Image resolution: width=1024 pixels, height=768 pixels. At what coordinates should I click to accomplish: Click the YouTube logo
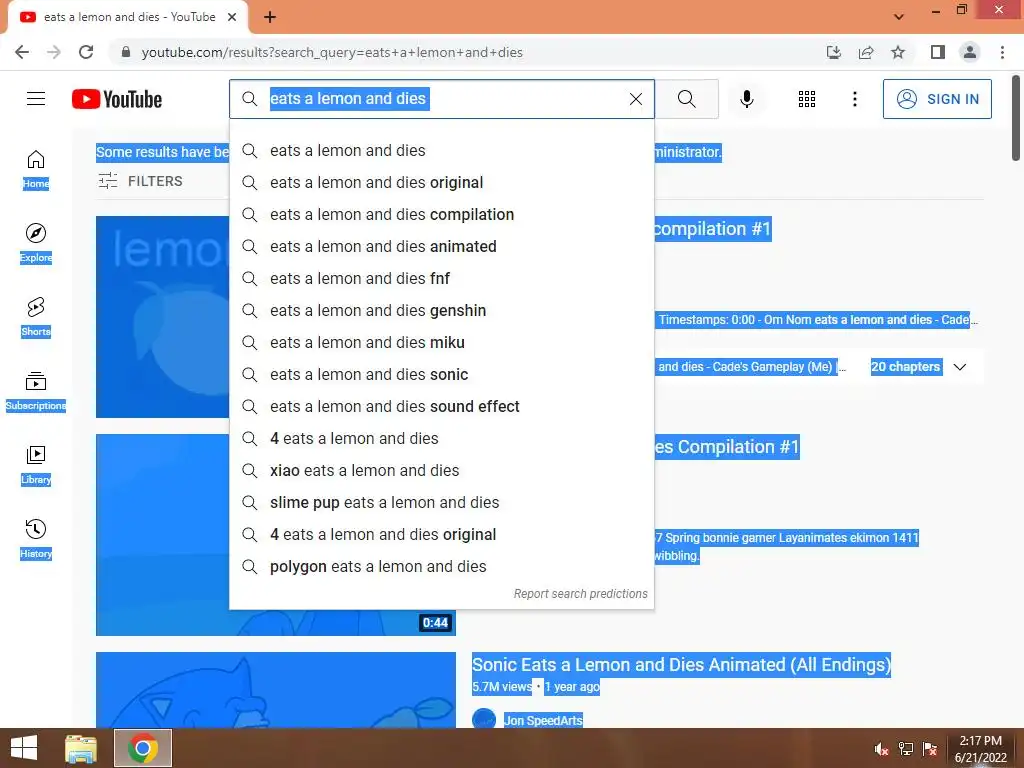(x=117, y=99)
